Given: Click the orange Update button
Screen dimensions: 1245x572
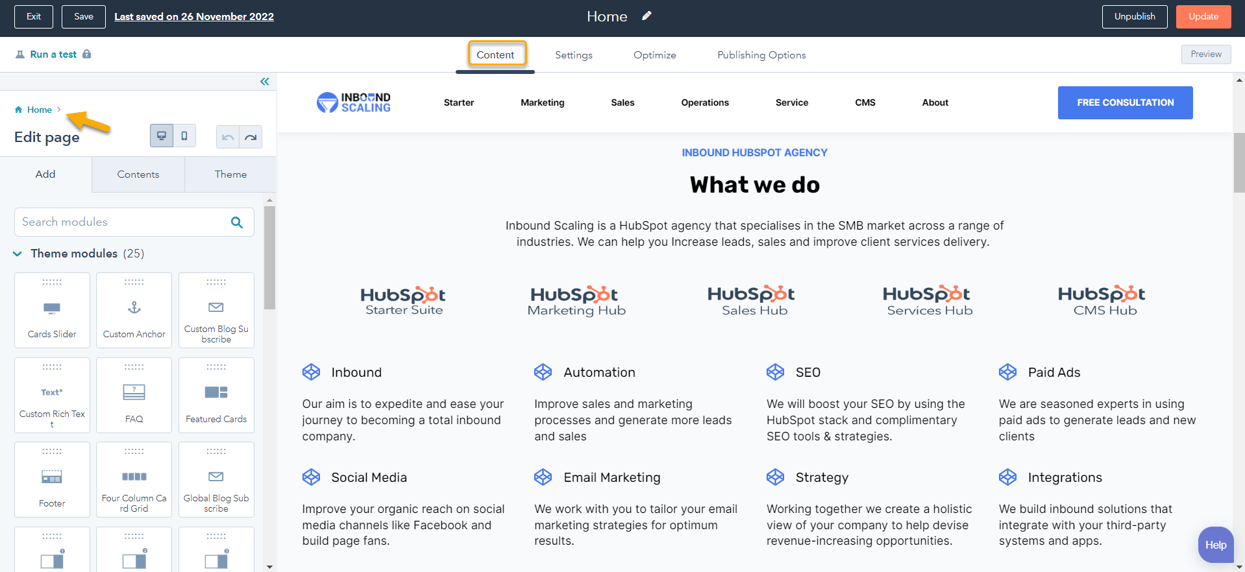Looking at the screenshot, I should 1203,16.
